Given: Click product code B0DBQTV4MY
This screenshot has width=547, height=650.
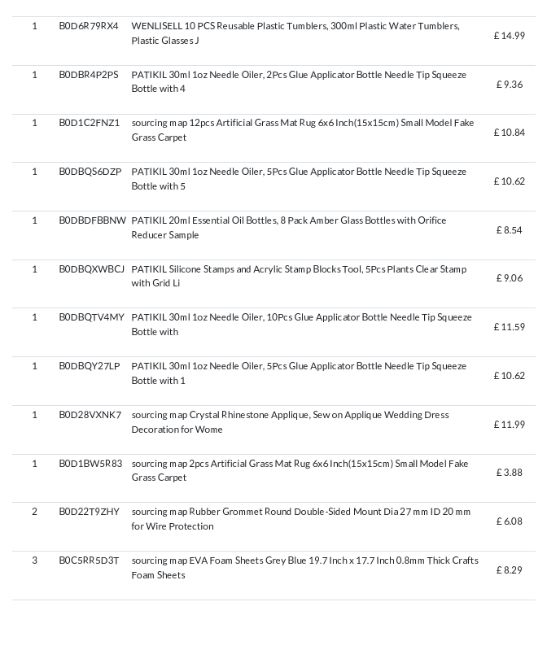Looking at the screenshot, I should [x=92, y=318].
